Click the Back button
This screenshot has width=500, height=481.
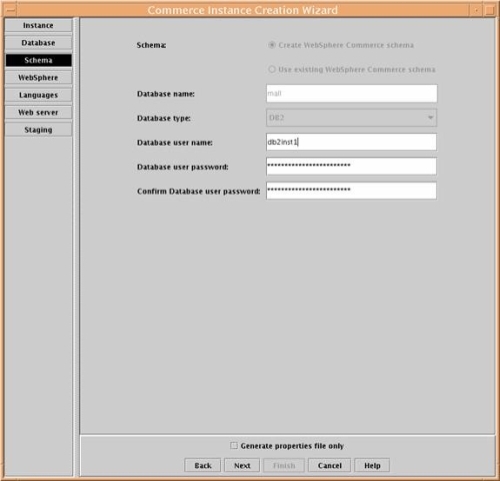tap(203, 465)
